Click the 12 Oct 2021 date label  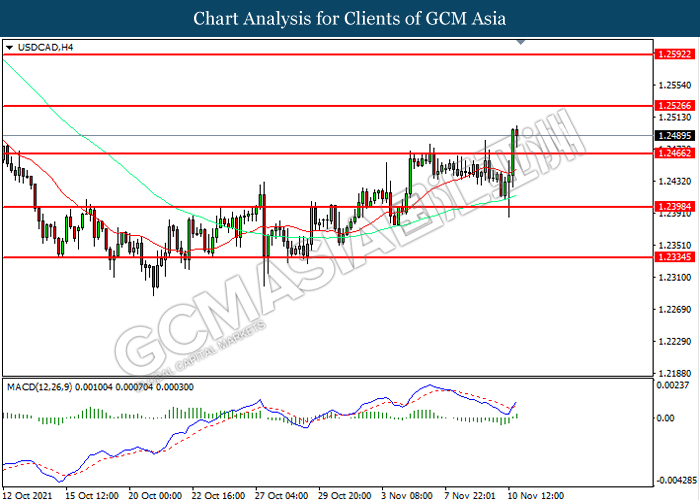pyautogui.click(x=27, y=495)
